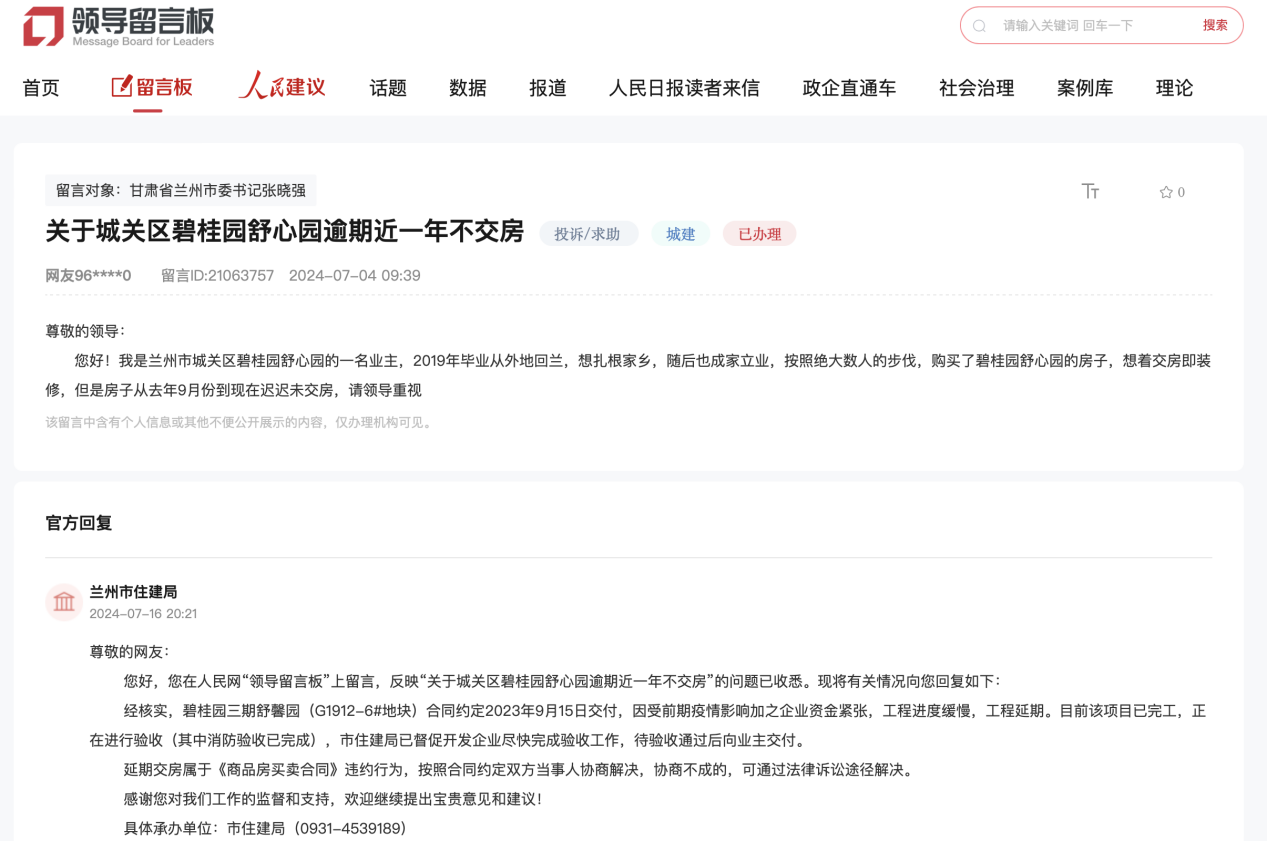1267x841 pixels.
Task: Open 政企直通车 navigation item
Action: pos(849,88)
